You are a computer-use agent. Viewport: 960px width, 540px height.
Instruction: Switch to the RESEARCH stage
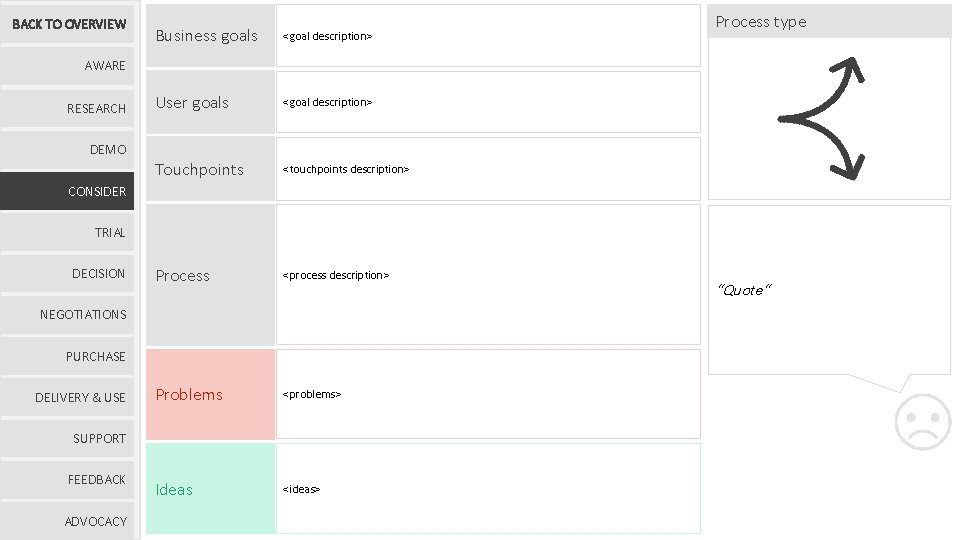click(x=69, y=108)
